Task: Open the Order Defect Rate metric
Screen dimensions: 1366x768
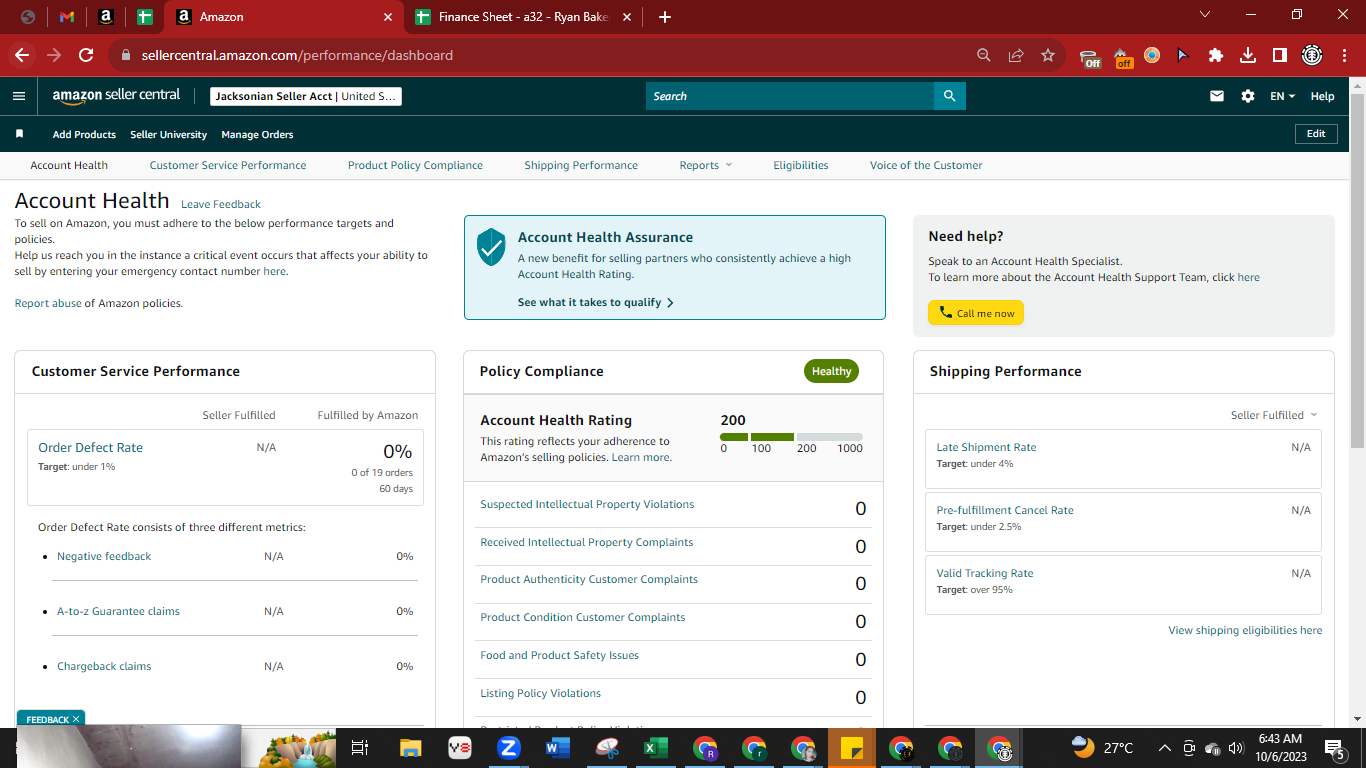Action: point(90,447)
